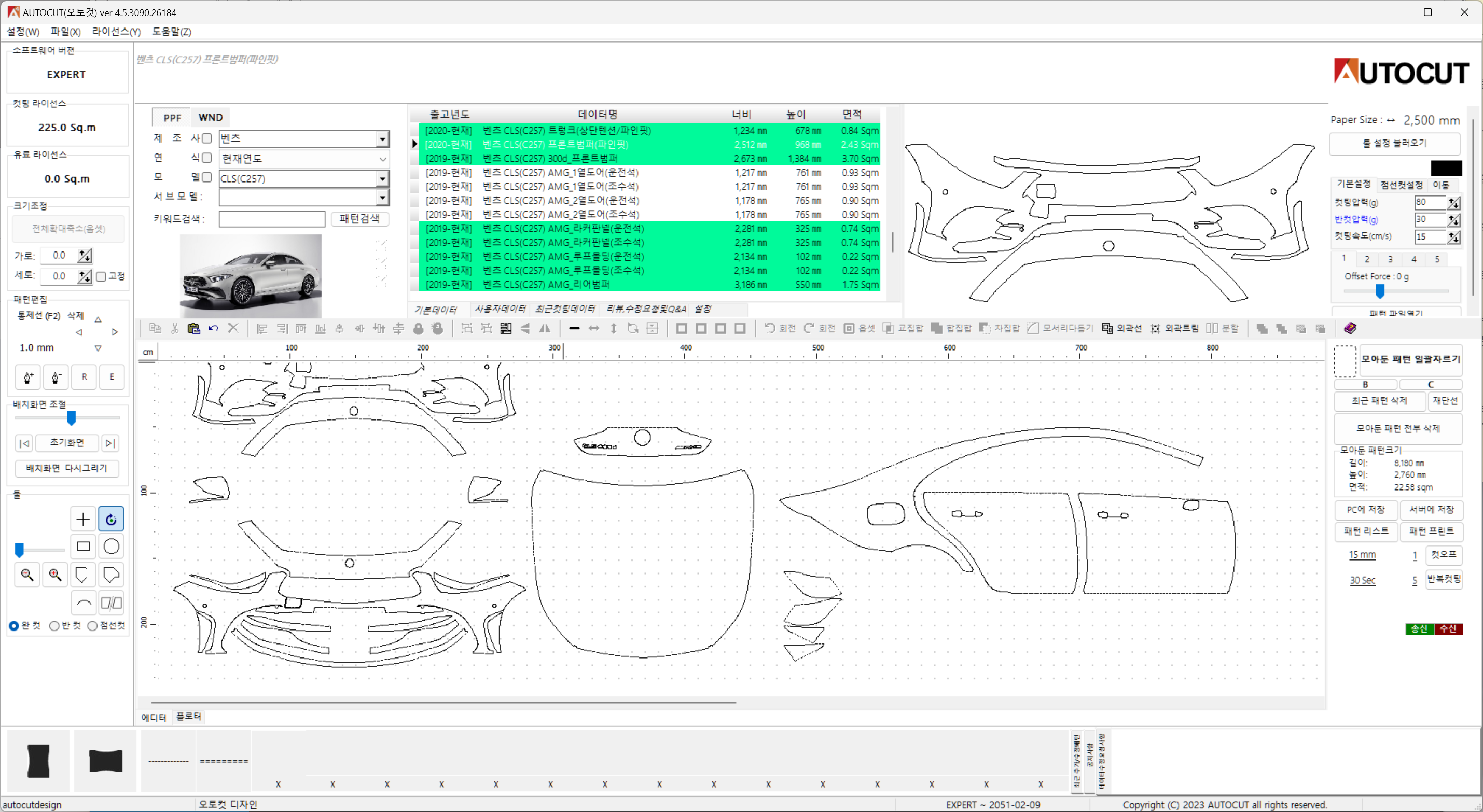Click the X delete icon in toolbar
Screen dimensions: 1483x812
[233, 329]
